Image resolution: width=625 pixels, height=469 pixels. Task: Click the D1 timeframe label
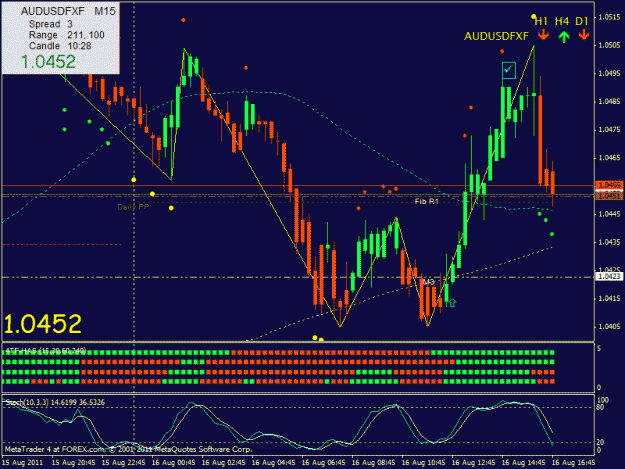tap(582, 21)
